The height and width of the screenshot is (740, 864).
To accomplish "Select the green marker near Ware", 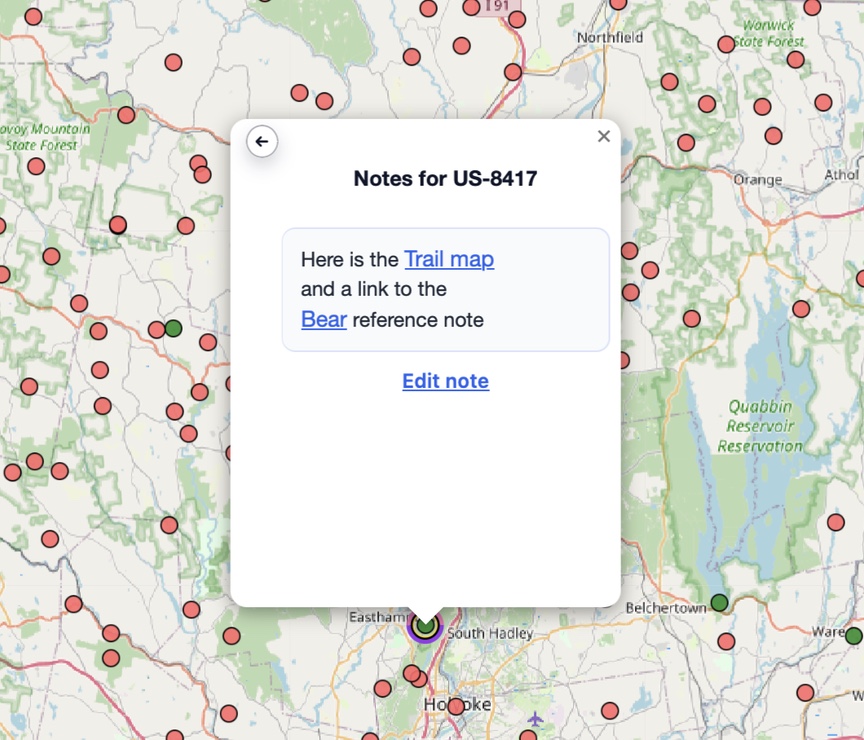I will (x=853, y=636).
